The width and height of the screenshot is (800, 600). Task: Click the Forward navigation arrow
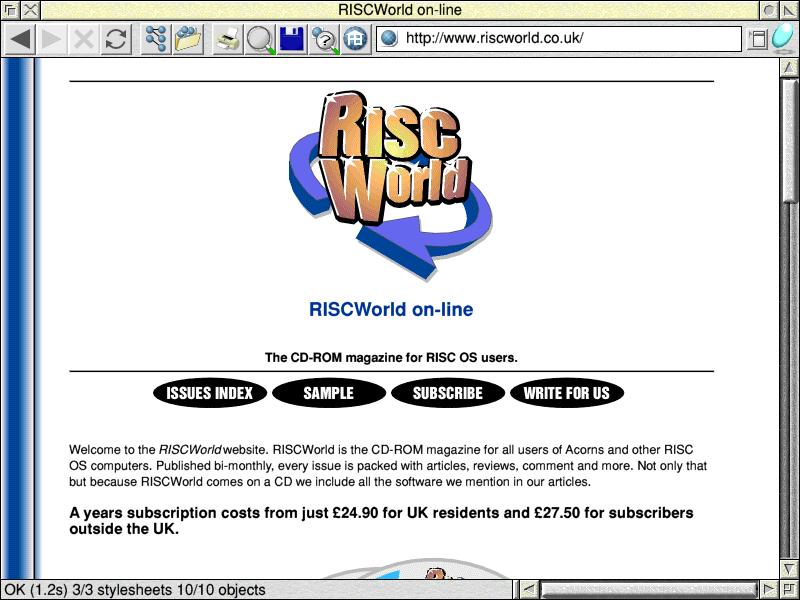click(53, 39)
